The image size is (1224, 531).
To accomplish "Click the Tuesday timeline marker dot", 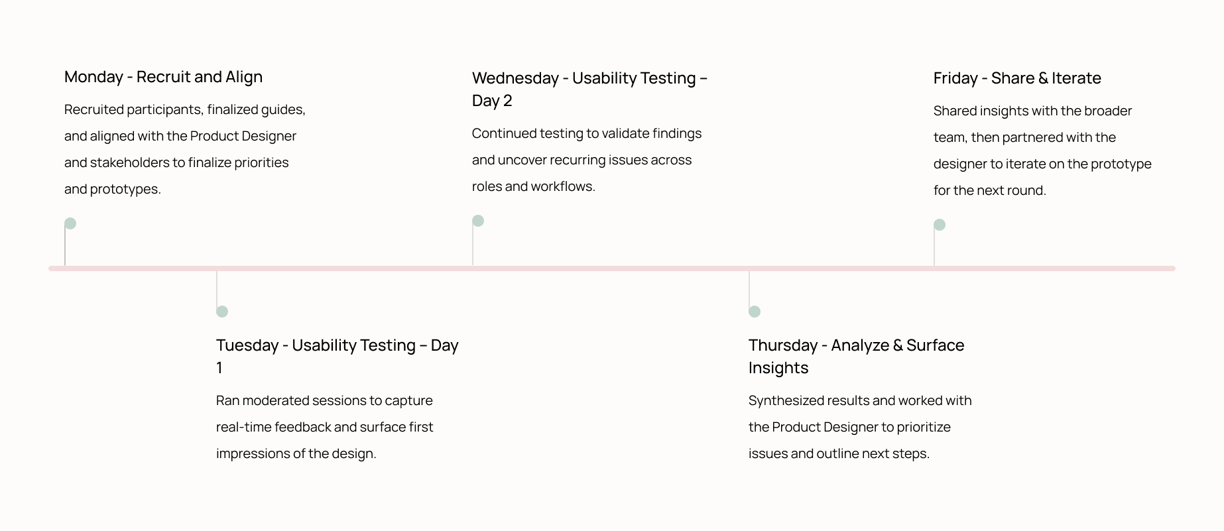I will (x=222, y=311).
